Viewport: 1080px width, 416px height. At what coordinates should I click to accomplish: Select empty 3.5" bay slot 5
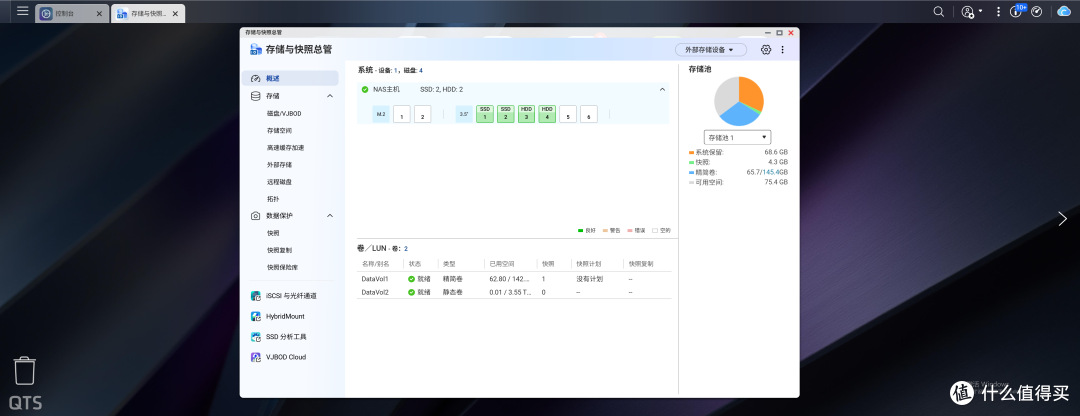568,114
